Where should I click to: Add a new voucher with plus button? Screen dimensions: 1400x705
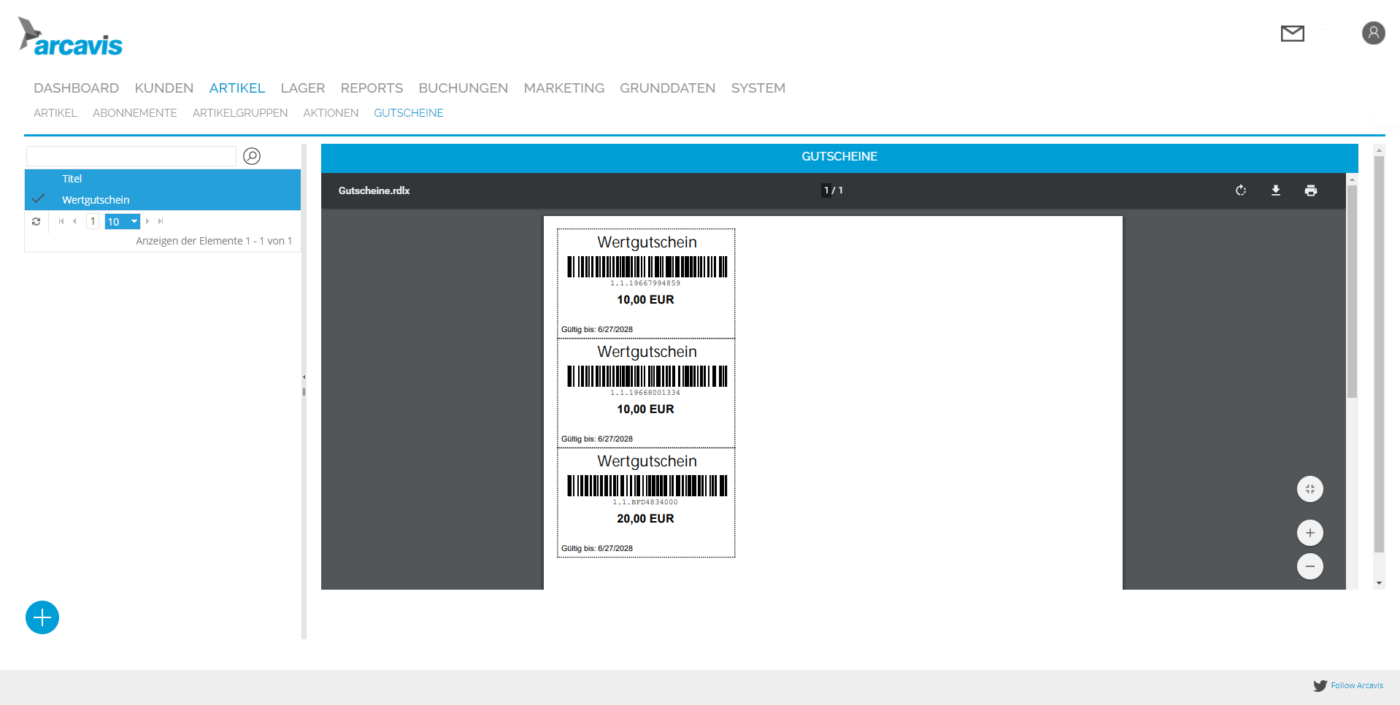[x=42, y=618]
